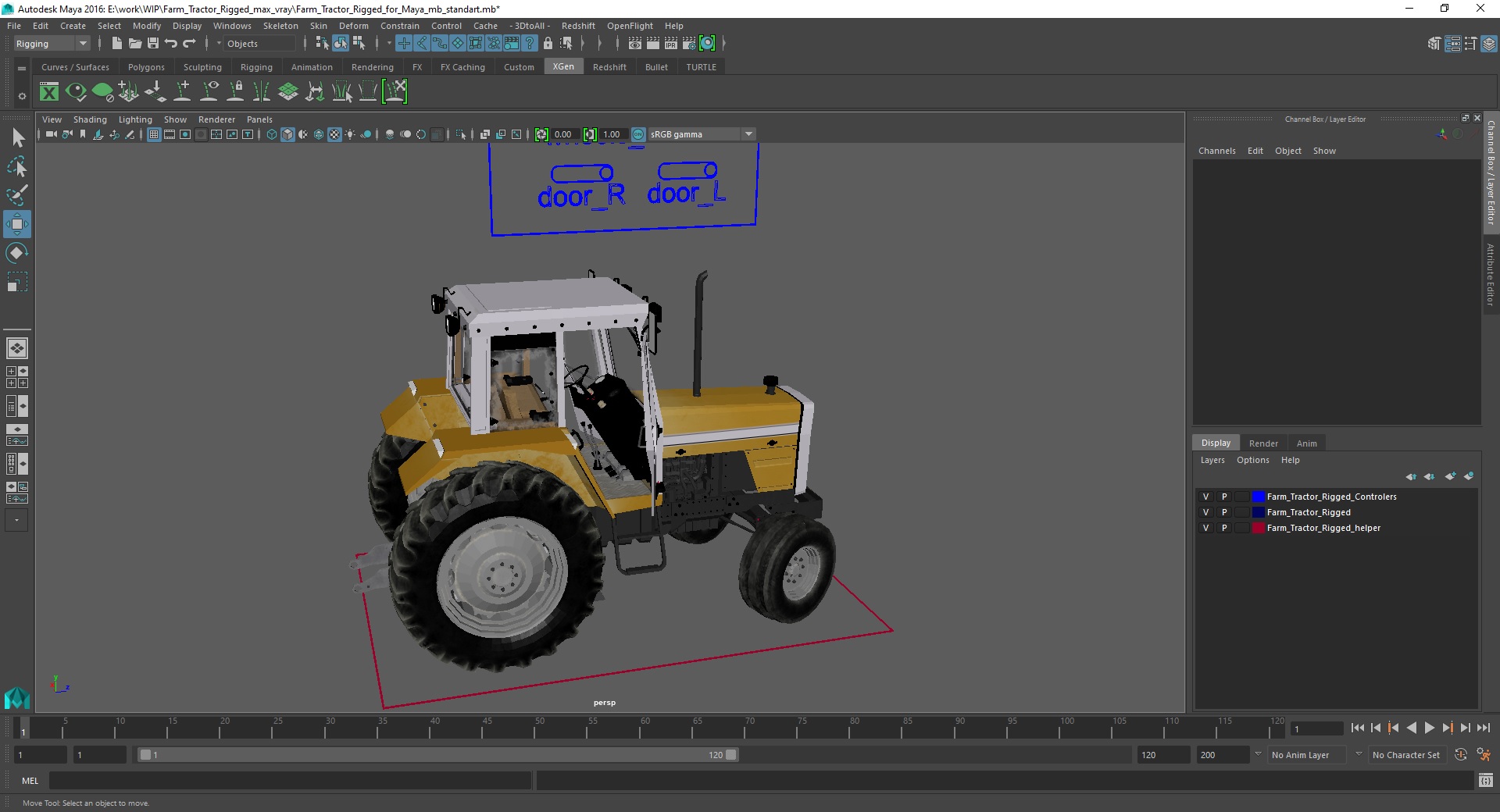Toggle visibility of Farm_Tractor_Rigged_helper layer
Image resolution: width=1500 pixels, height=812 pixels.
1205,528
